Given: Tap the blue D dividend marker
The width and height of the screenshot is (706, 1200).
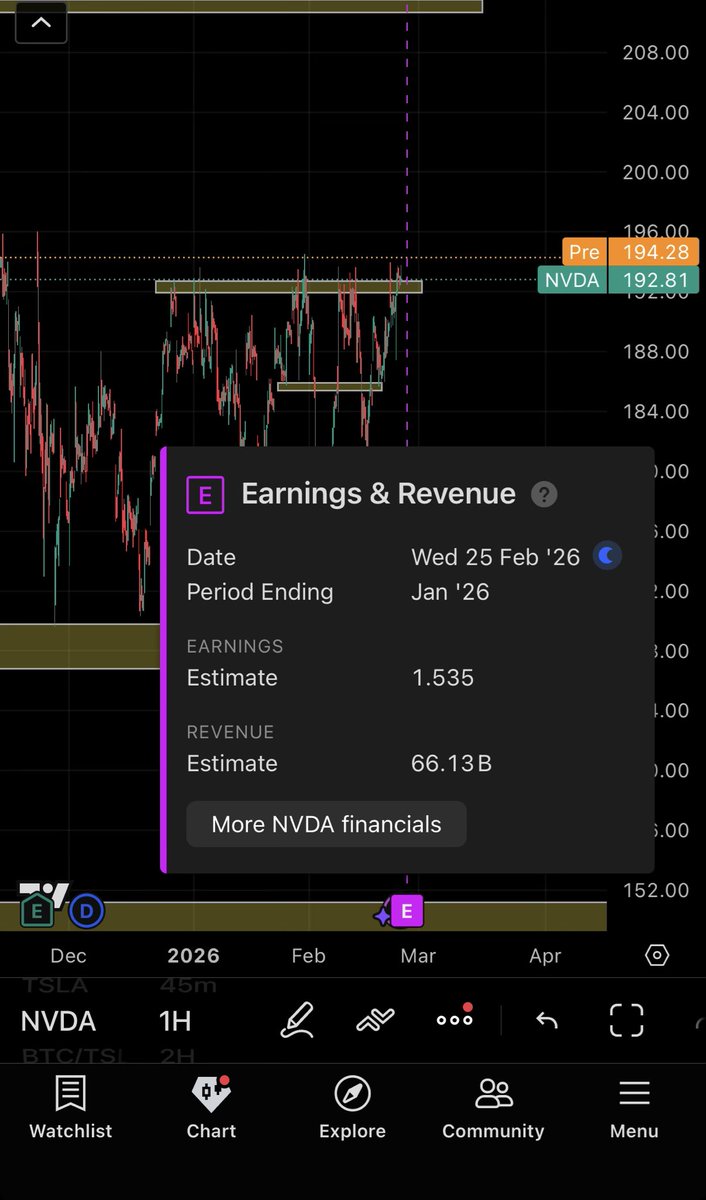Looking at the screenshot, I should pyautogui.click(x=87, y=911).
